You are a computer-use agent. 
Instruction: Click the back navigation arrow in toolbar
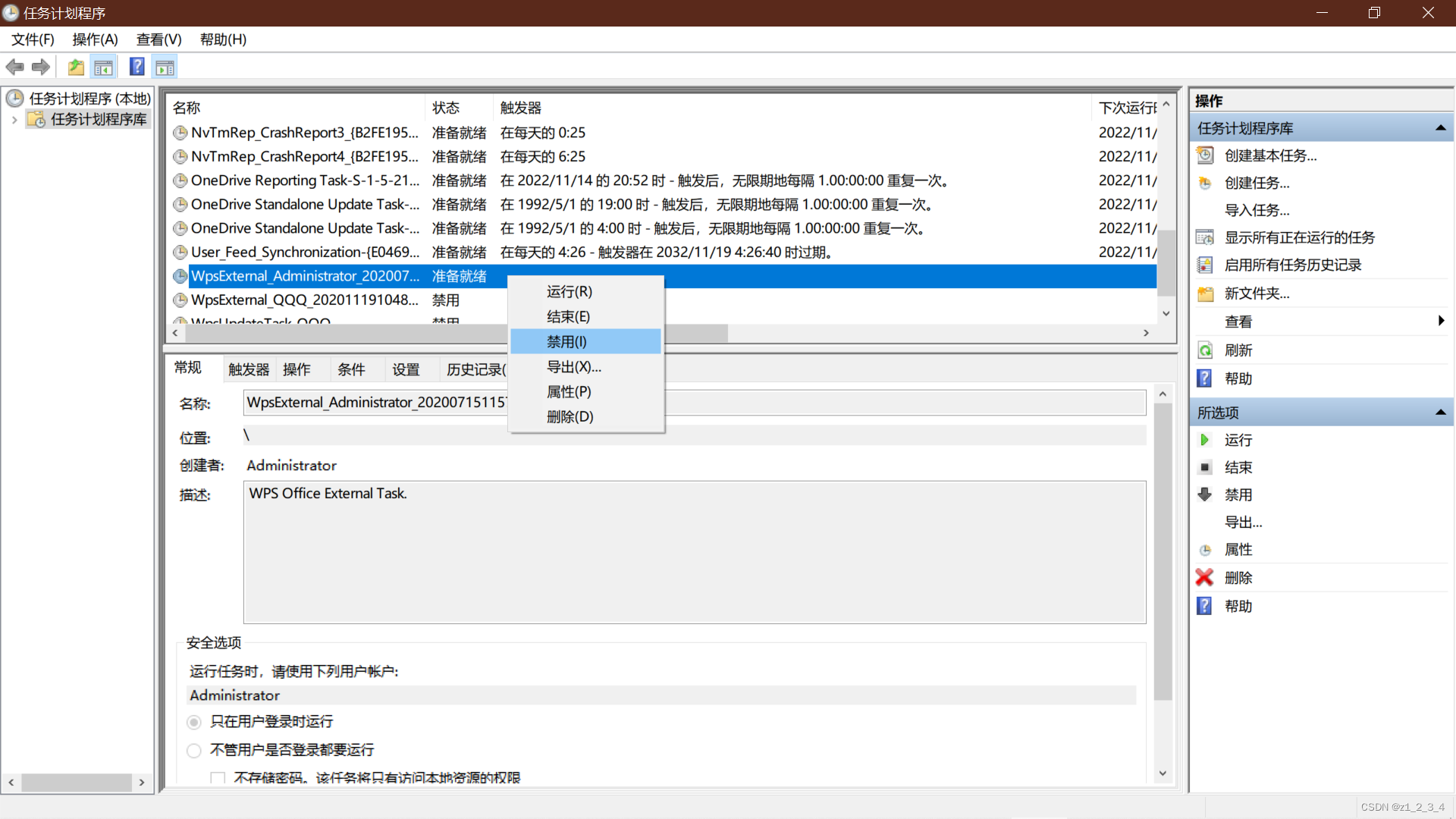pyautogui.click(x=14, y=67)
